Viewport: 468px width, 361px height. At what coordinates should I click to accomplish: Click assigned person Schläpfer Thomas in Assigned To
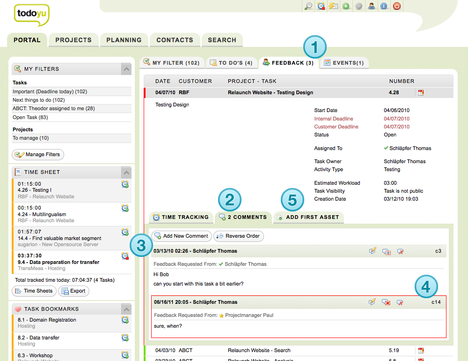[410, 148]
